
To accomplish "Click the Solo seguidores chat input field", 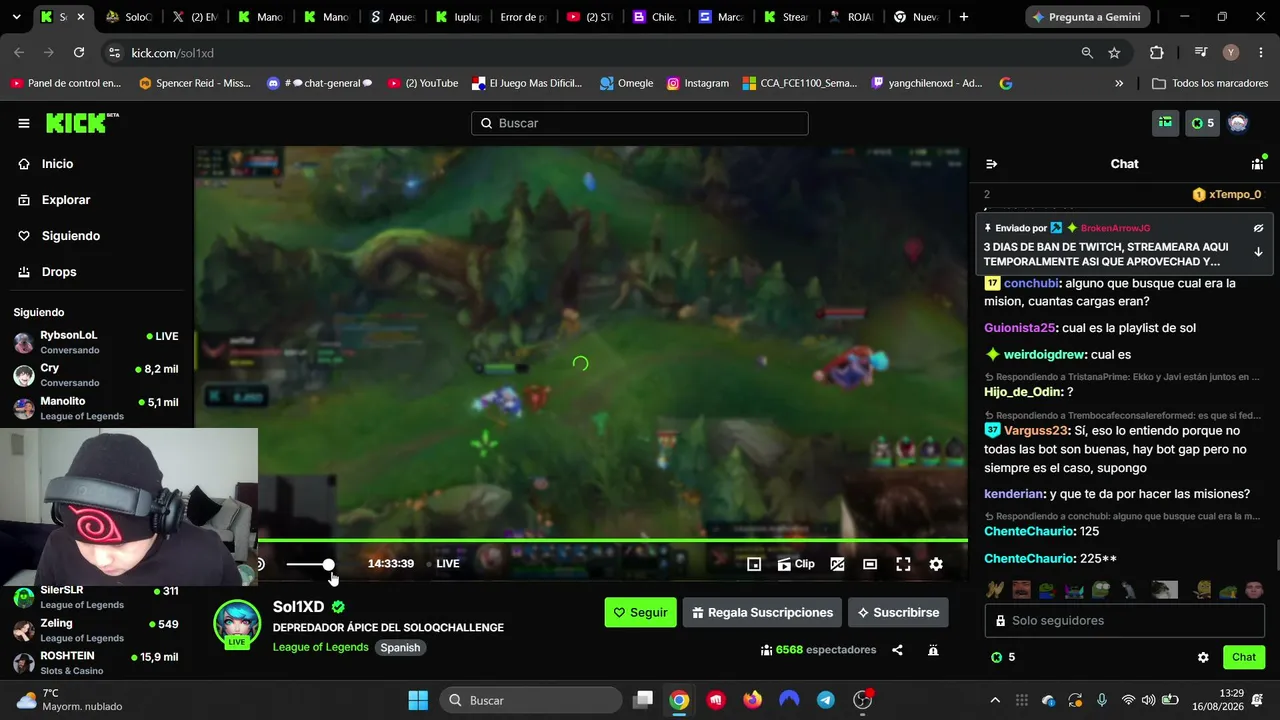I will pyautogui.click(x=1124, y=620).
